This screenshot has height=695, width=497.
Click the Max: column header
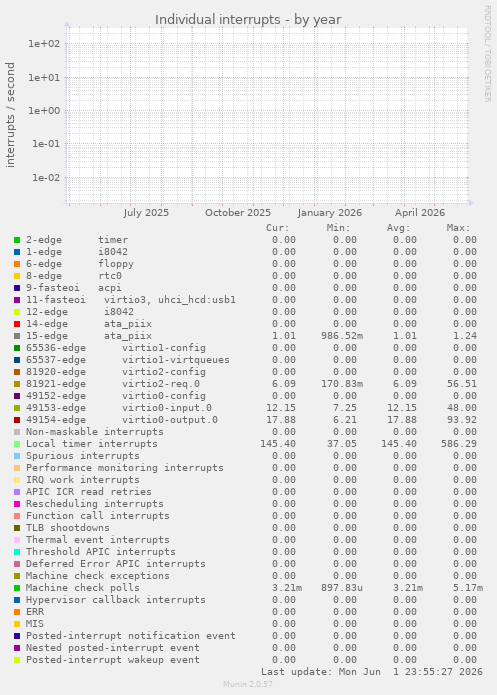tap(458, 228)
